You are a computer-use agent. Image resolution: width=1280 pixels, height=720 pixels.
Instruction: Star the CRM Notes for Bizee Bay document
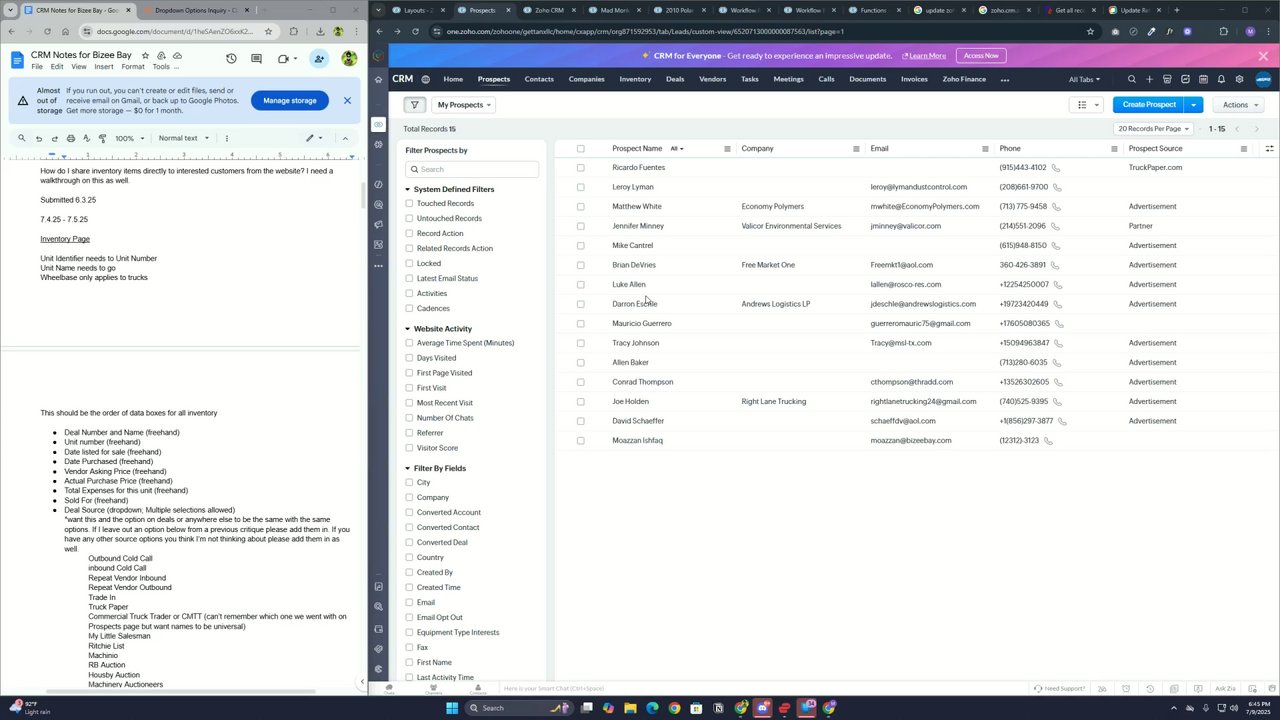tap(145, 56)
